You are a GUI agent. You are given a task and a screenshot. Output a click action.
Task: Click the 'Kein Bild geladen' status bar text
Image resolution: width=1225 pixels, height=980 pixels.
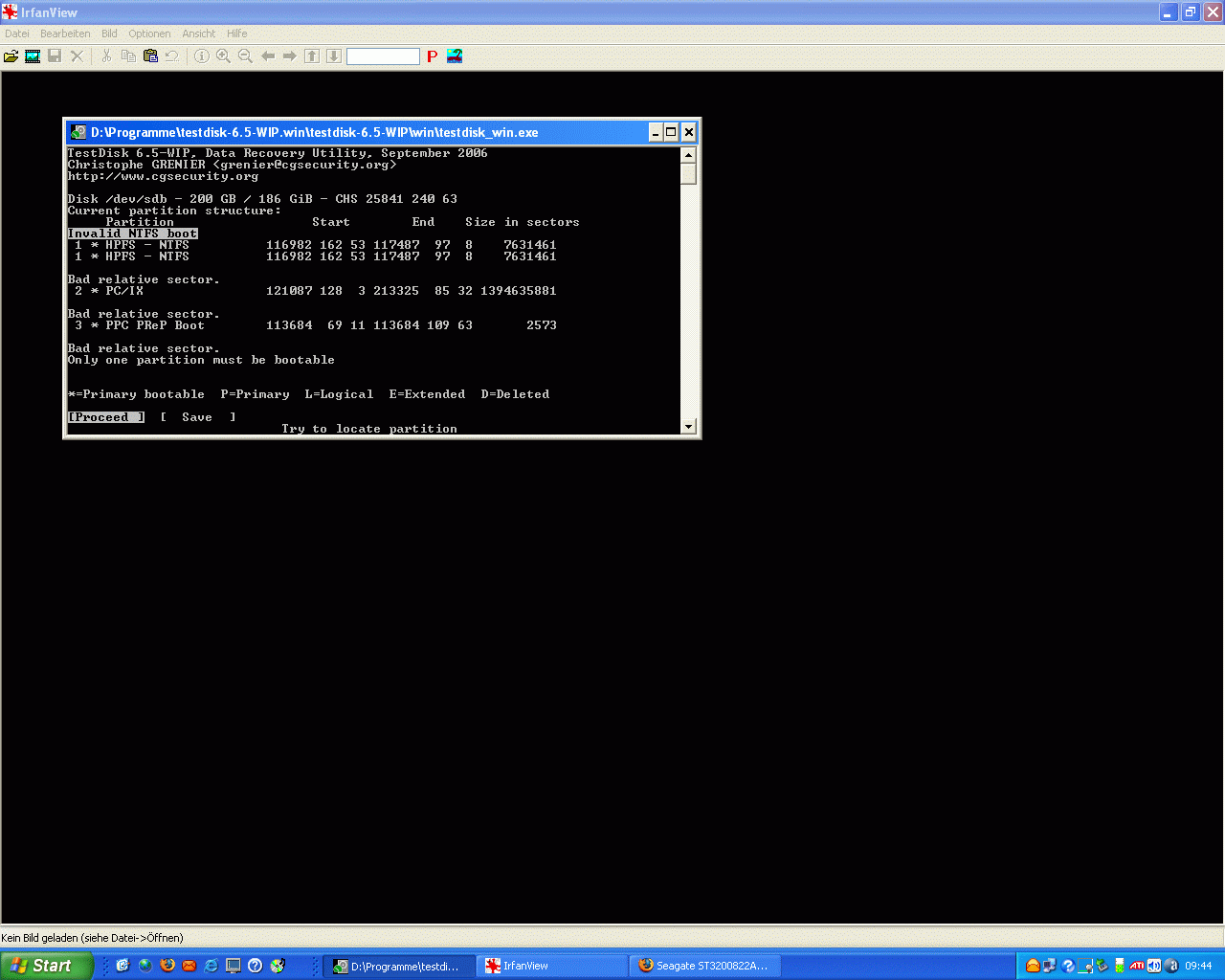[92, 938]
